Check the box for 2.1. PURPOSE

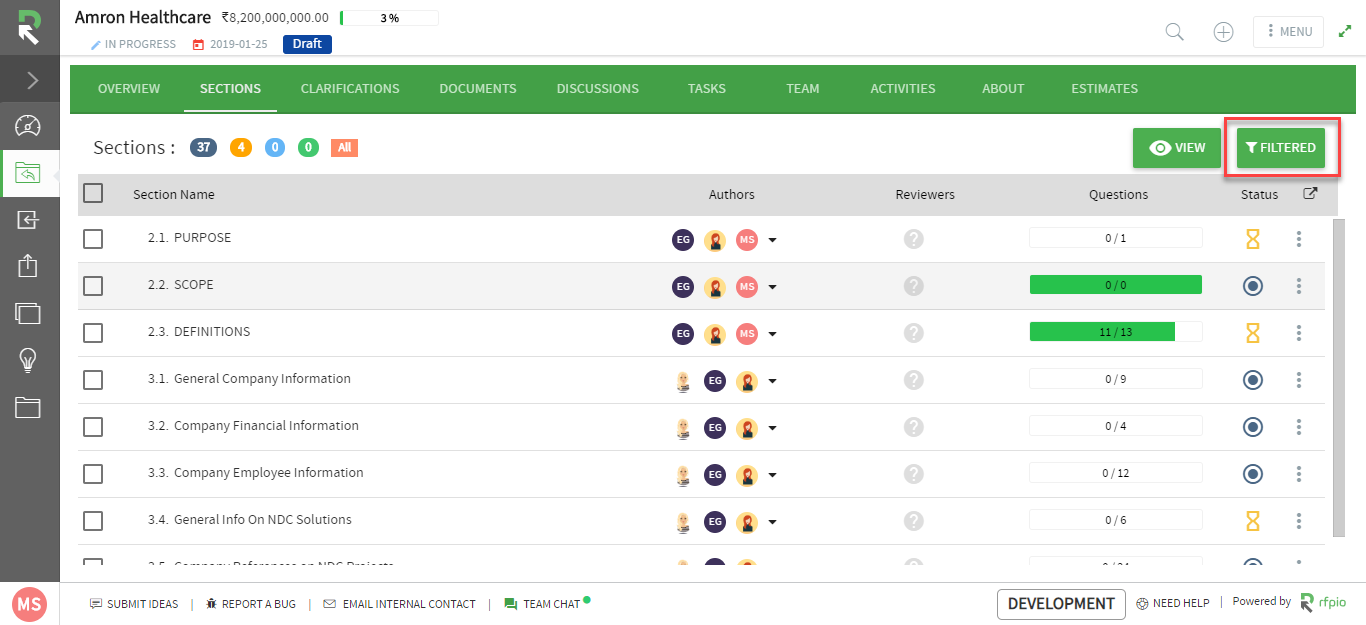click(93, 239)
